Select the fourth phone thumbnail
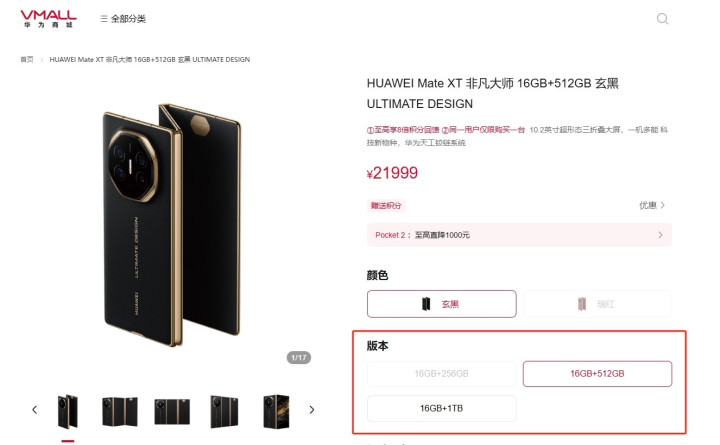The height and width of the screenshot is (445, 720). click(224, 411)
